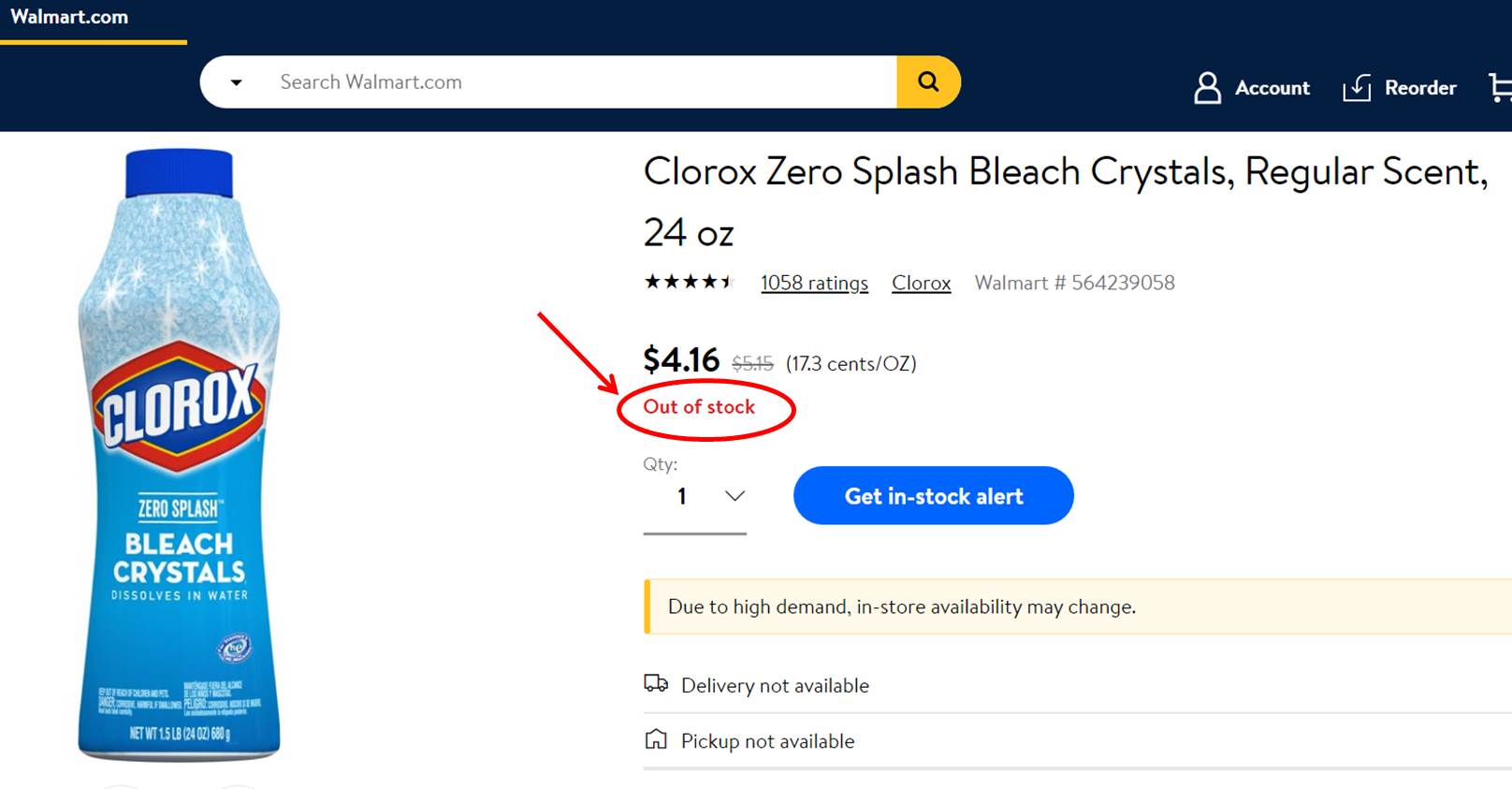Click the Out of stock label
This screenshot has height=789, width=1512.
(x=699, y=407)
